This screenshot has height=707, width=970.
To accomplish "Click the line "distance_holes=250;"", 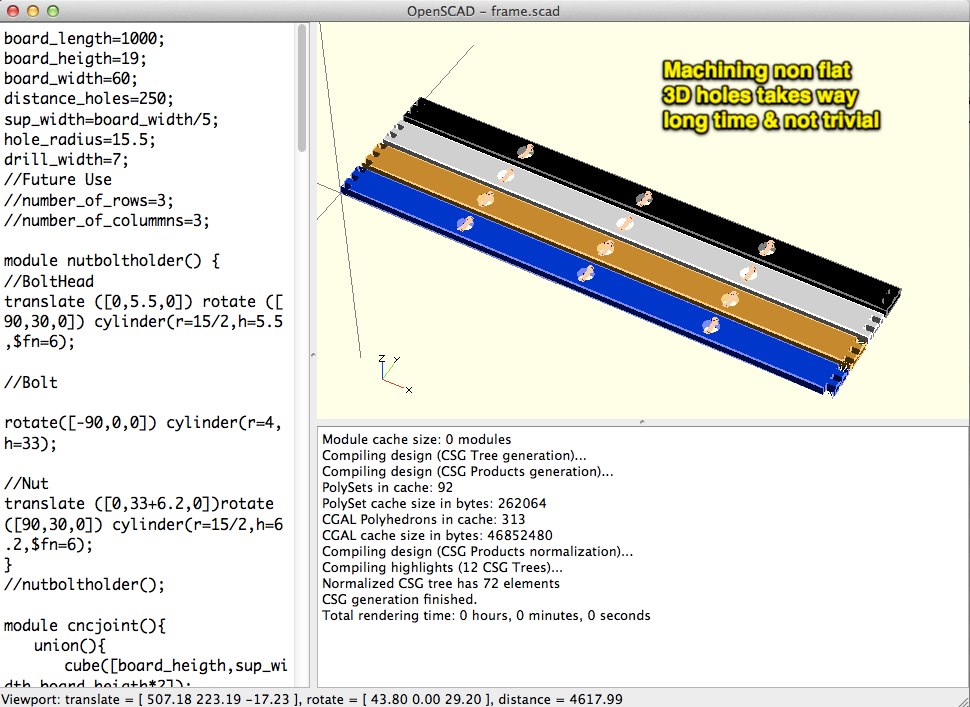I will (x=88, y=99).
